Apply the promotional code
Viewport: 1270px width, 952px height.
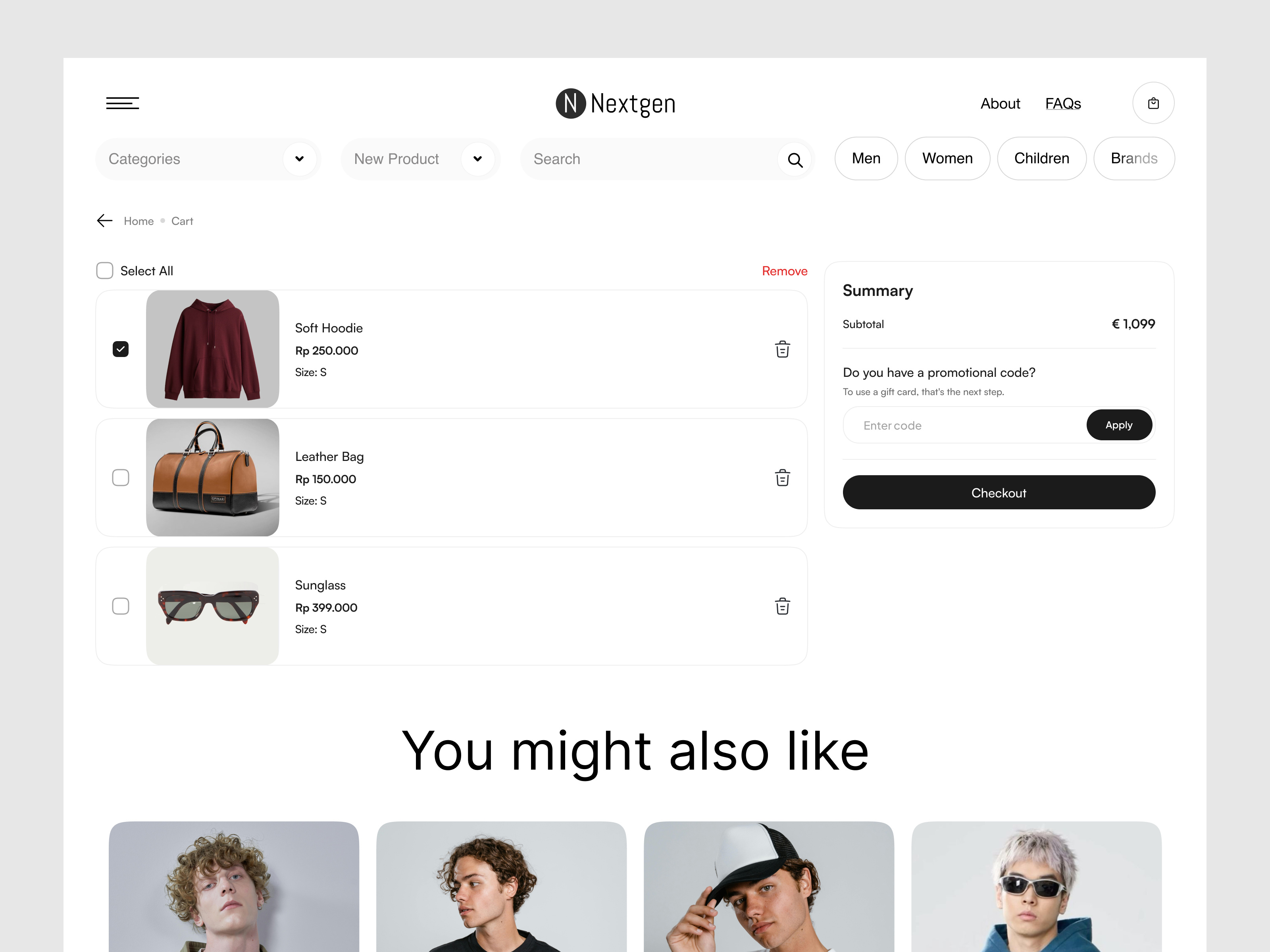tap(1118, 425)
